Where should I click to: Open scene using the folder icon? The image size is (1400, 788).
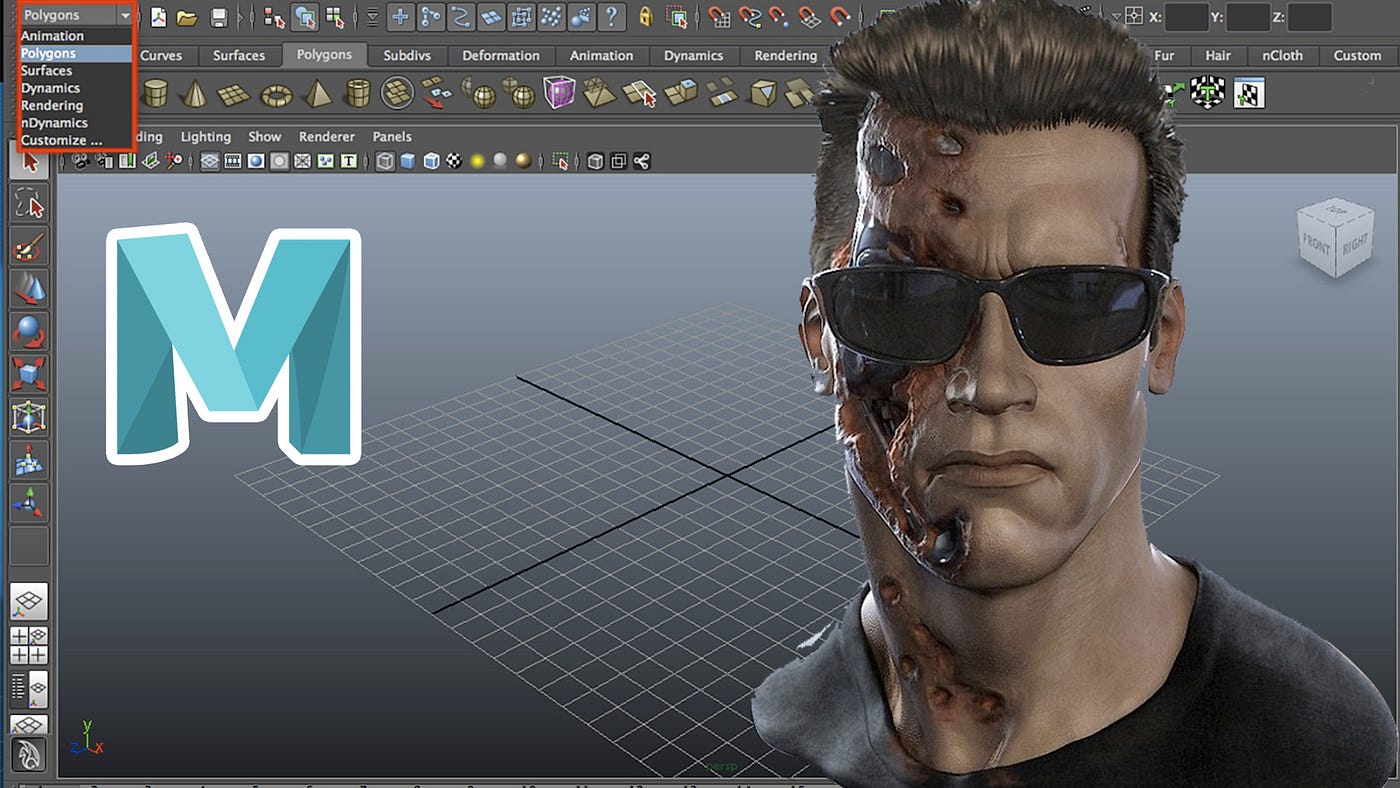click(187, 17)
